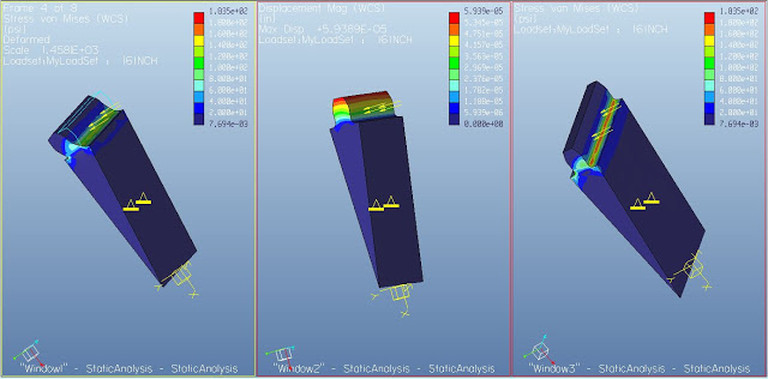The width and height of the screenshot is (768, 379).
Task: Click the red swatch in Window1 legend
Action: point(199,18)
